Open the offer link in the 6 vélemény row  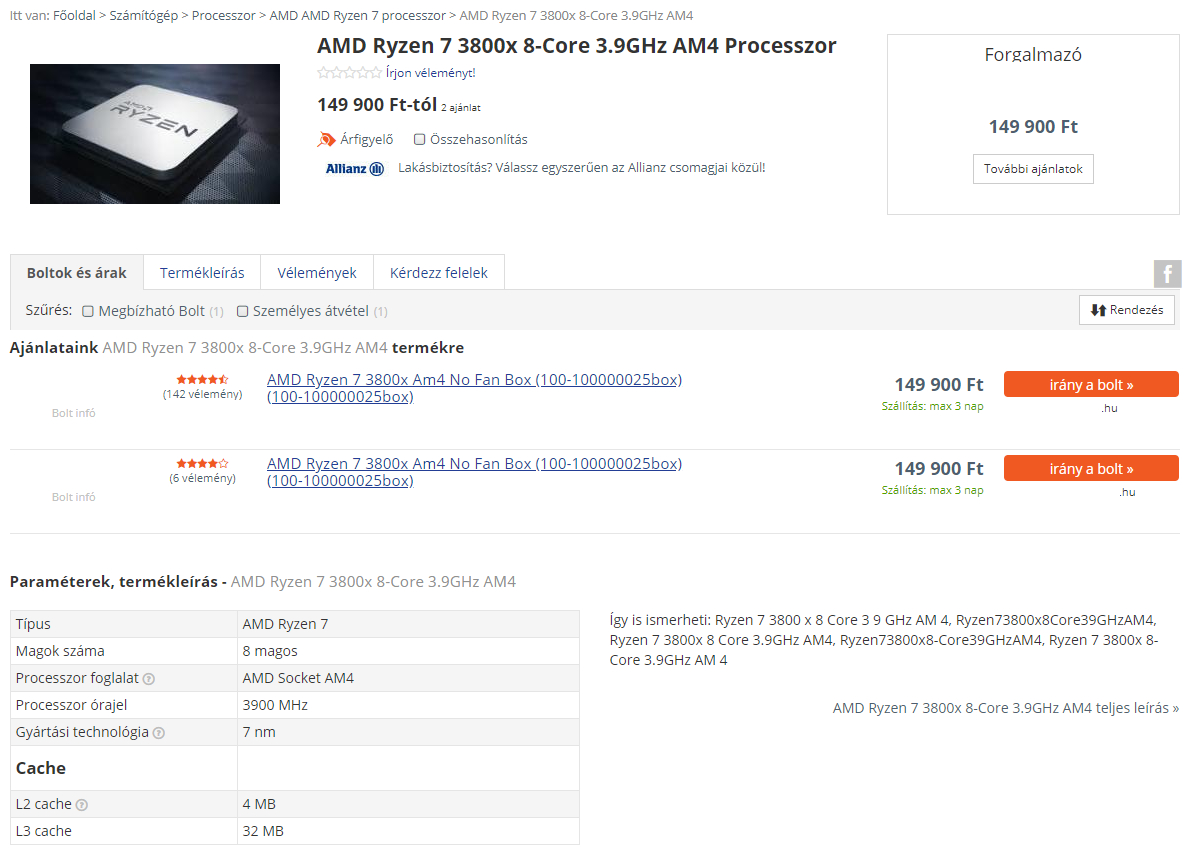(475, 473)
